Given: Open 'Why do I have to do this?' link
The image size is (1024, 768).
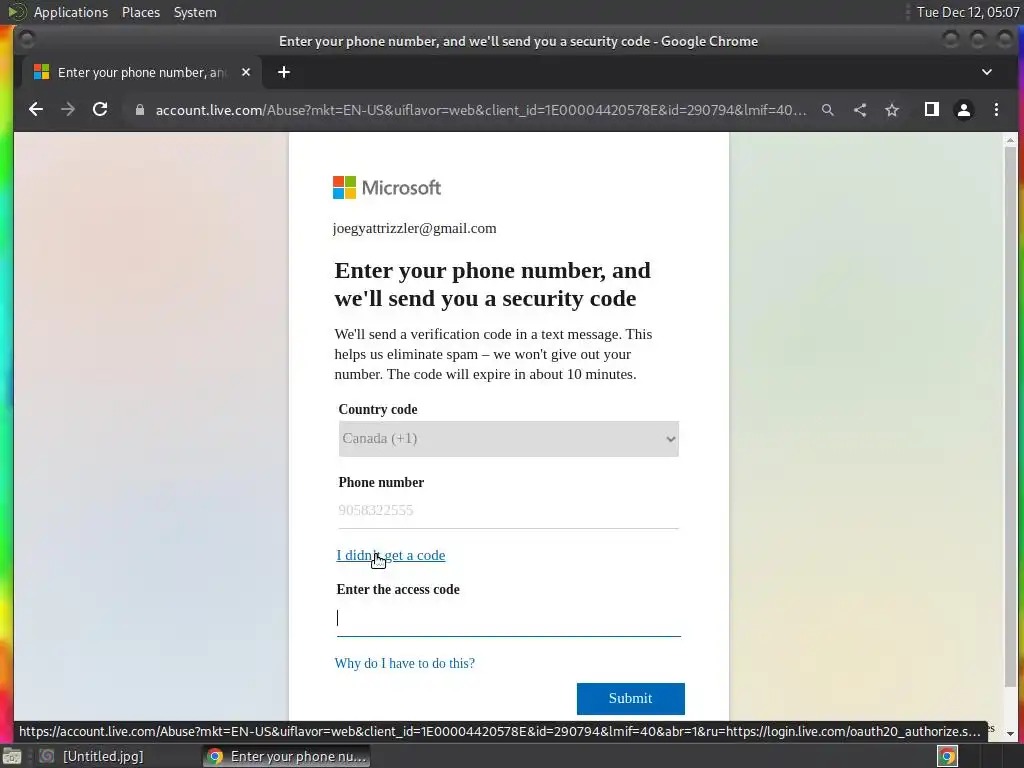Looking at the screenshot, I should (x=404, y=664).
